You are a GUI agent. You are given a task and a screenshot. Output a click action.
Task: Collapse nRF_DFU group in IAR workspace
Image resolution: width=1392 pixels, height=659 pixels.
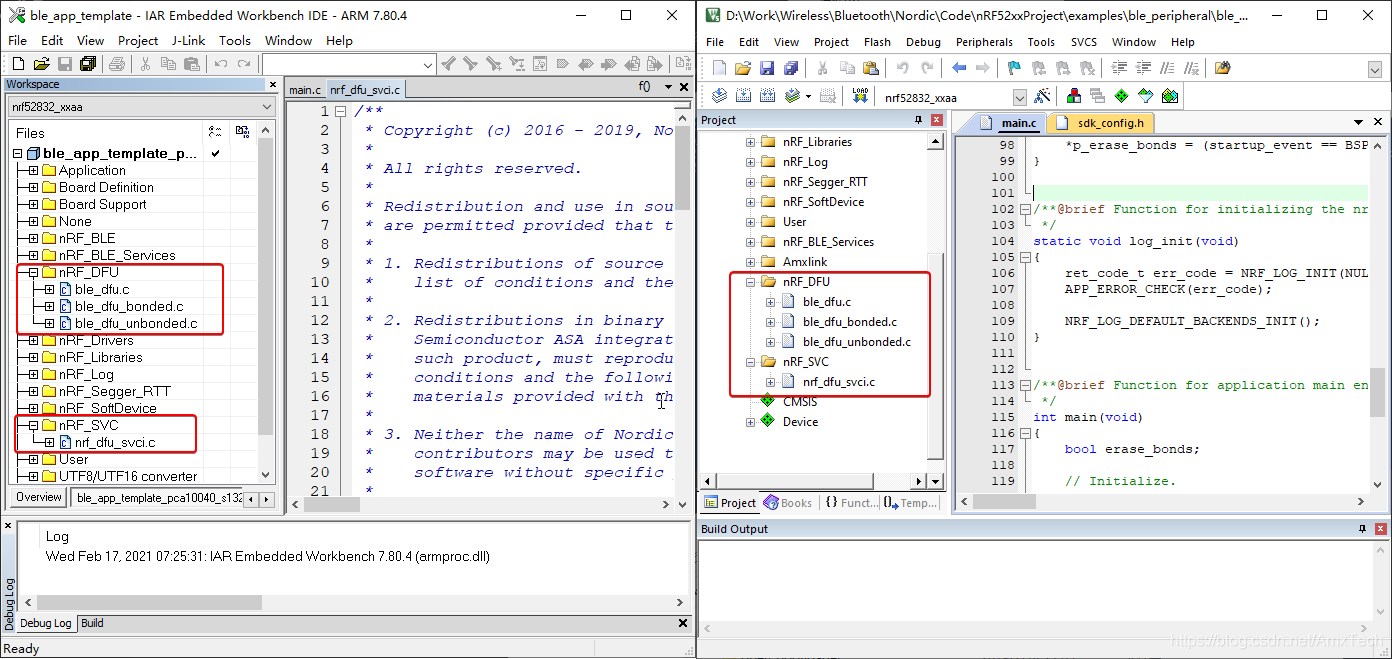[33, 272]
